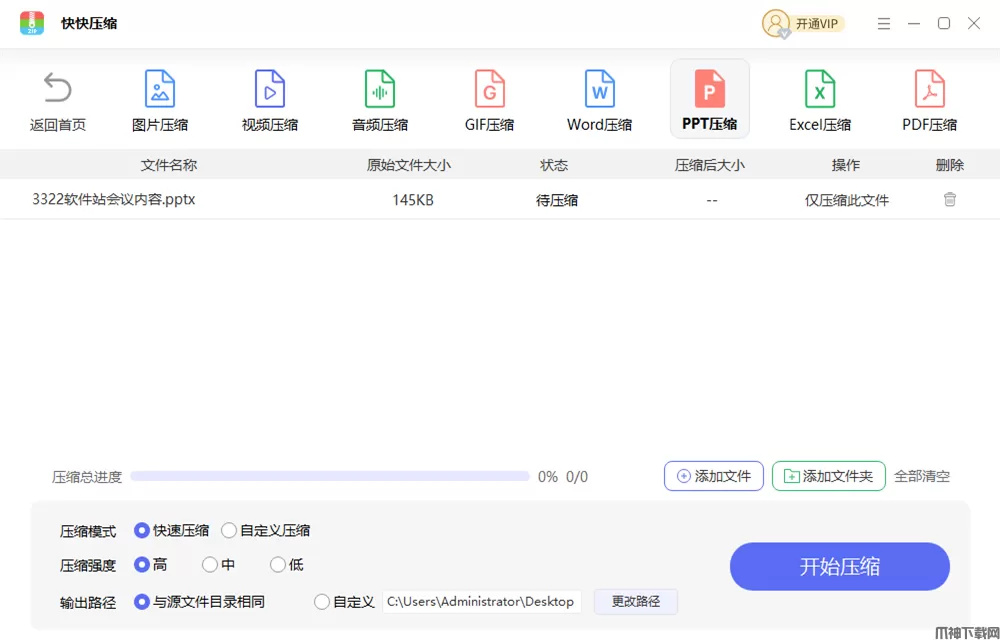Open the 音频压缩 audio compression tool

[380, 101]
